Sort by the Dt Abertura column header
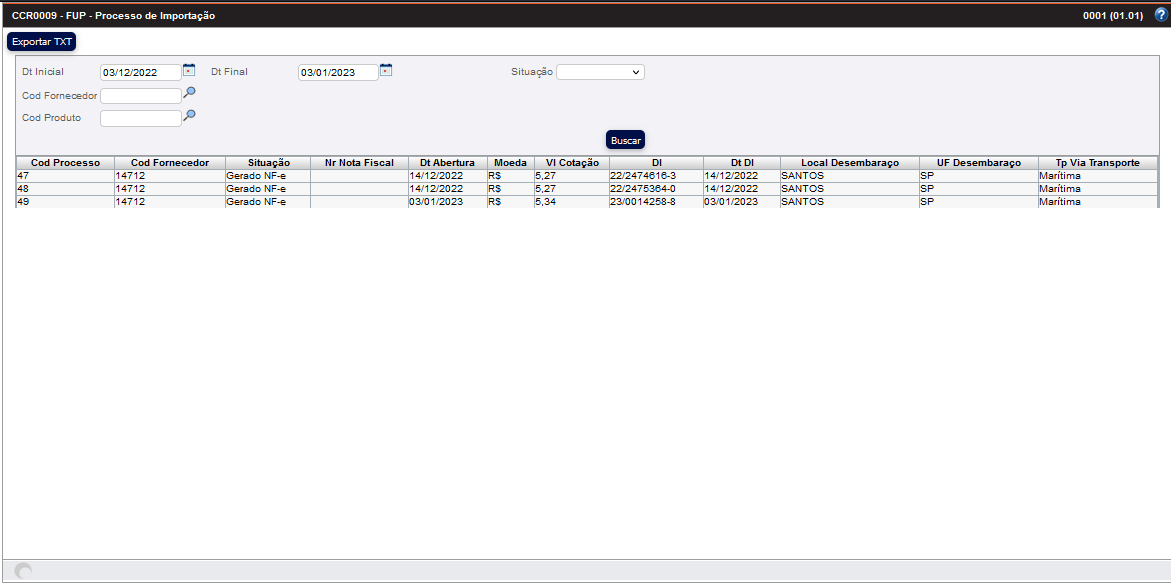 tap(447, 163)
